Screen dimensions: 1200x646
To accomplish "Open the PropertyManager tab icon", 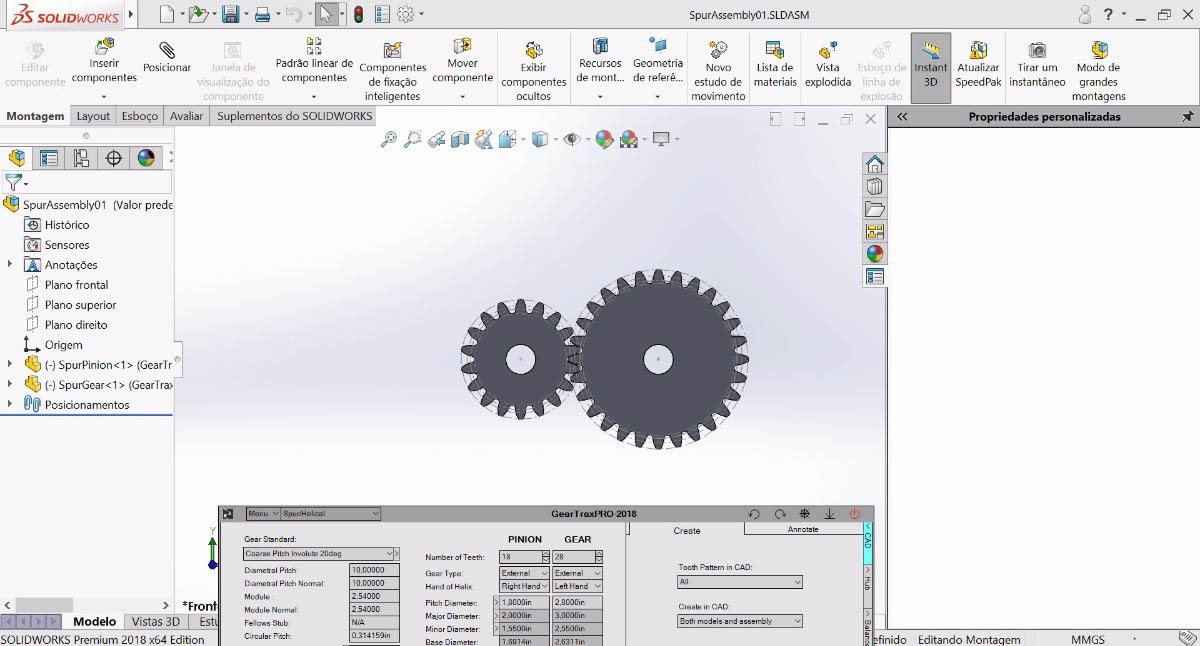I will [48, 158].
